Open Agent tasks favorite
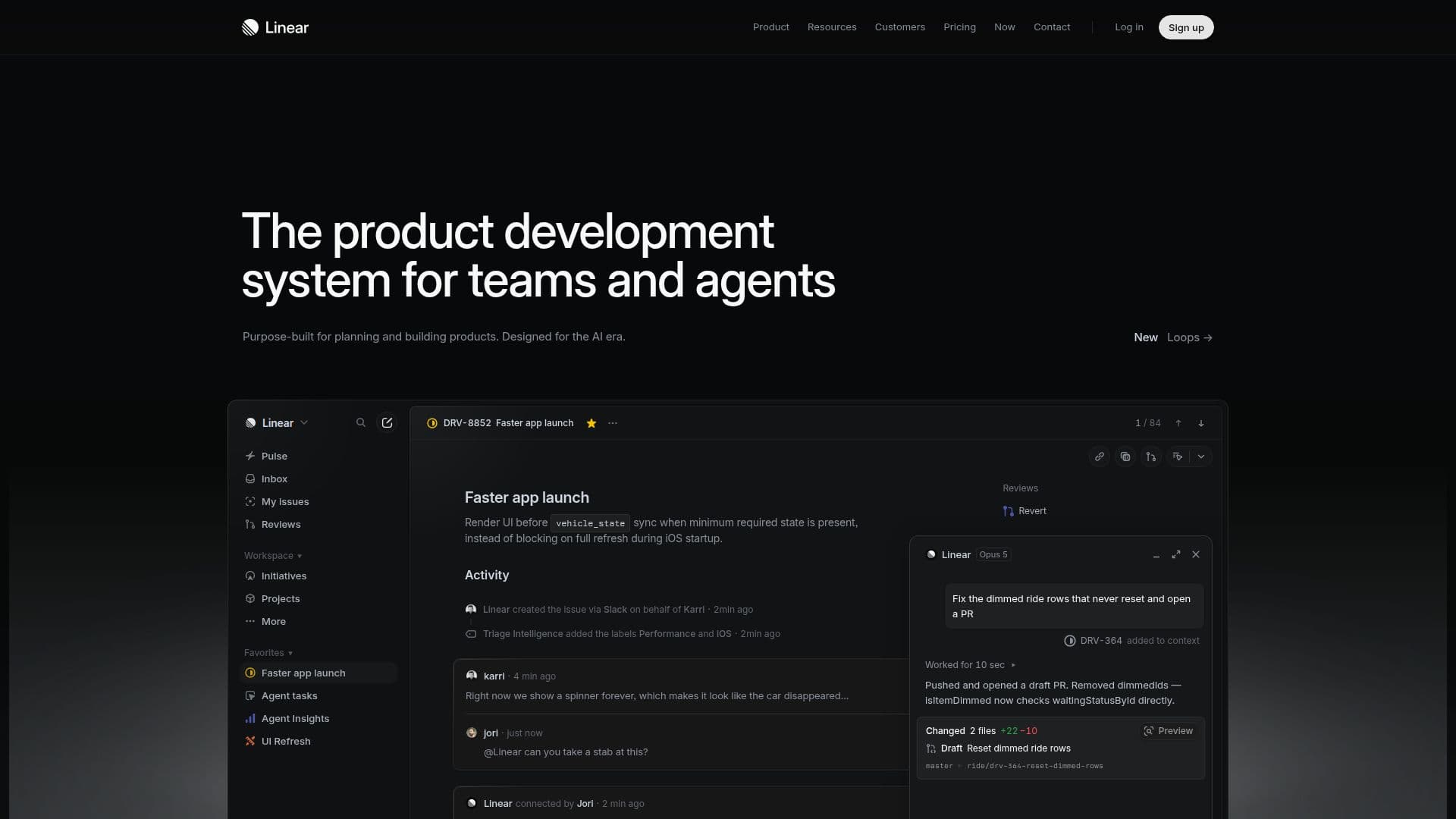The height and width of the screenshot is (819, 1456). tap(319, 696)
